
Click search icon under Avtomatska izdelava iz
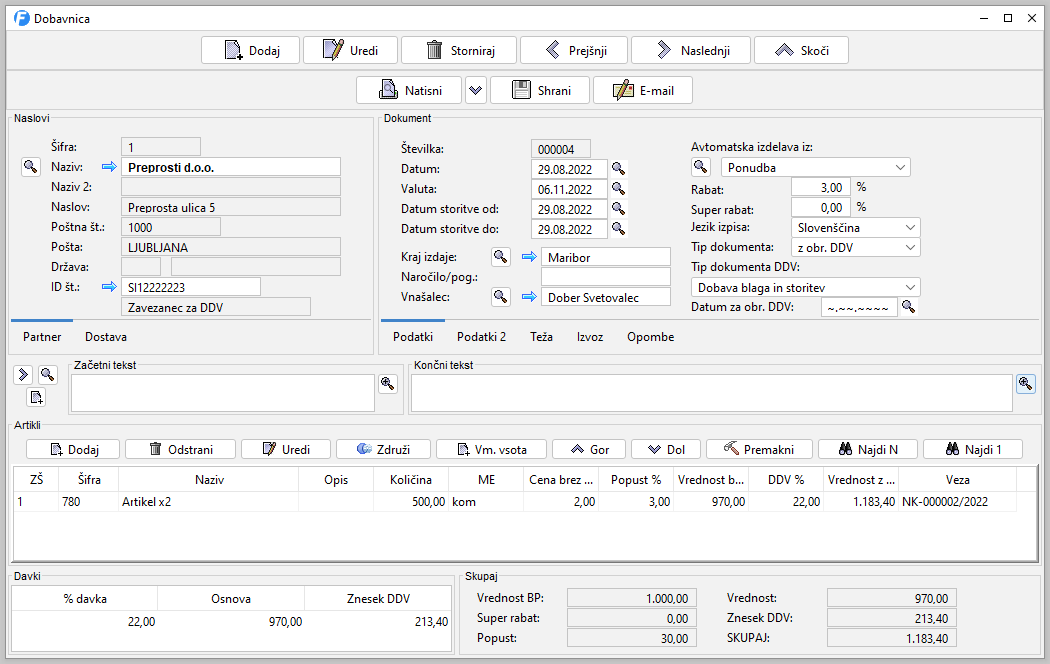click(702, 167)
